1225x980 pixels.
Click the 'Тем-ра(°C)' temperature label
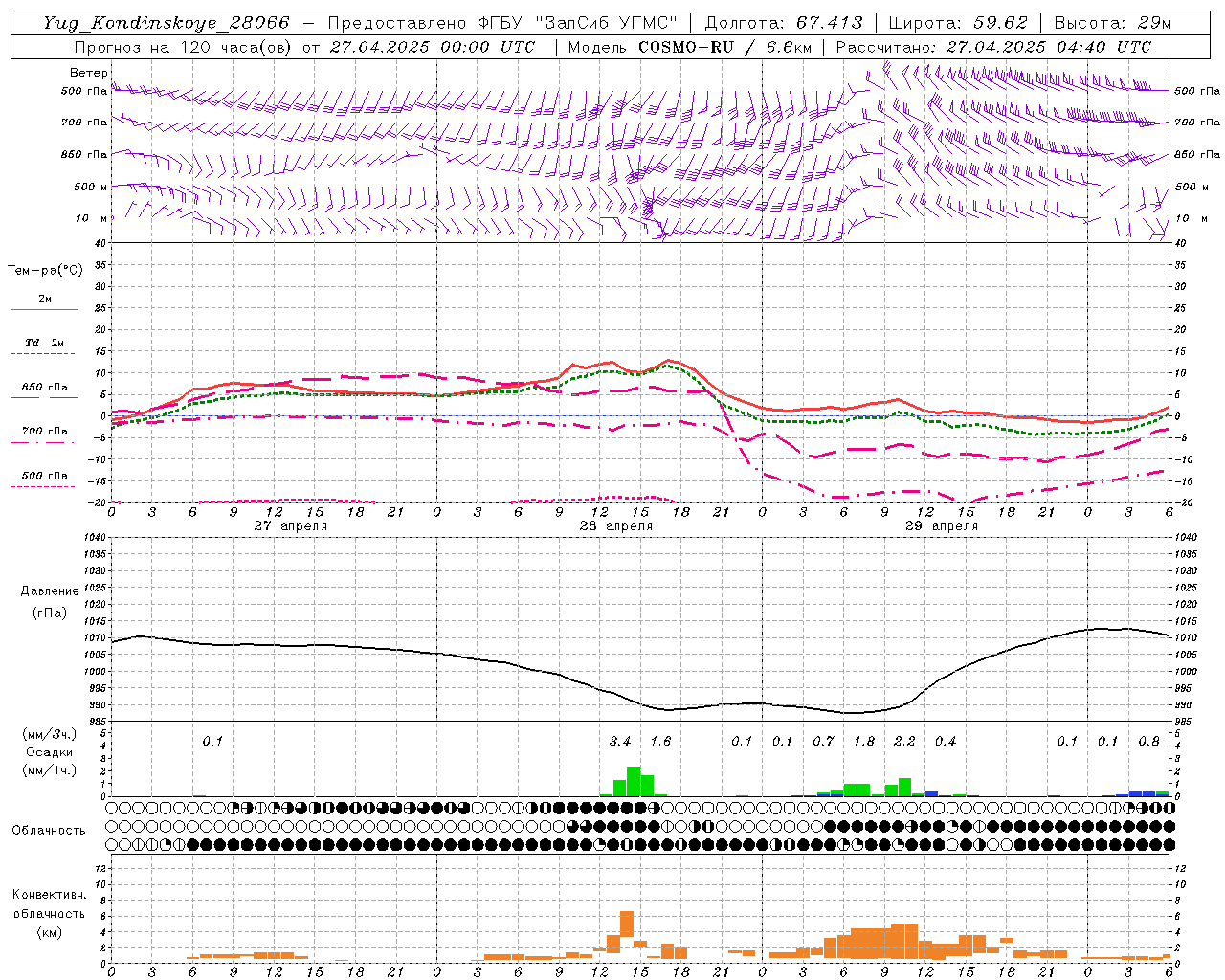coord(45,270)
